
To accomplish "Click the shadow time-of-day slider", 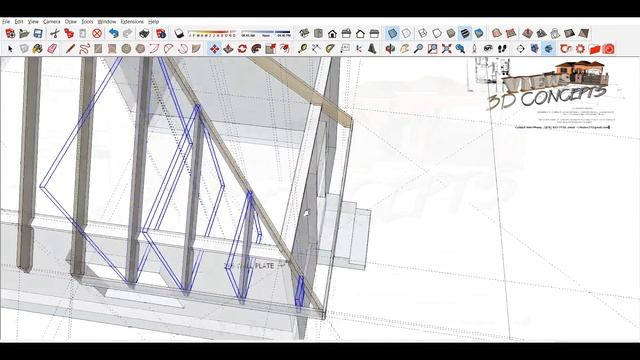I will (x=266, y=33).
